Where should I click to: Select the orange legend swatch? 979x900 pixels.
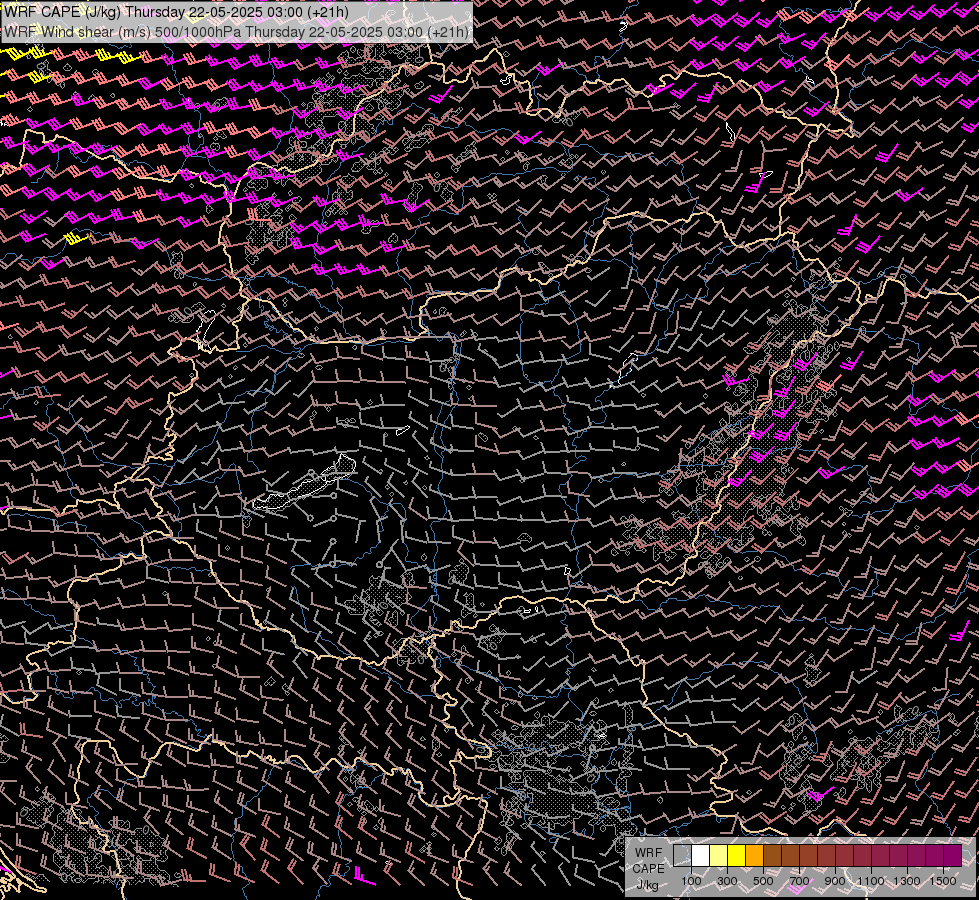pos(754,856)
